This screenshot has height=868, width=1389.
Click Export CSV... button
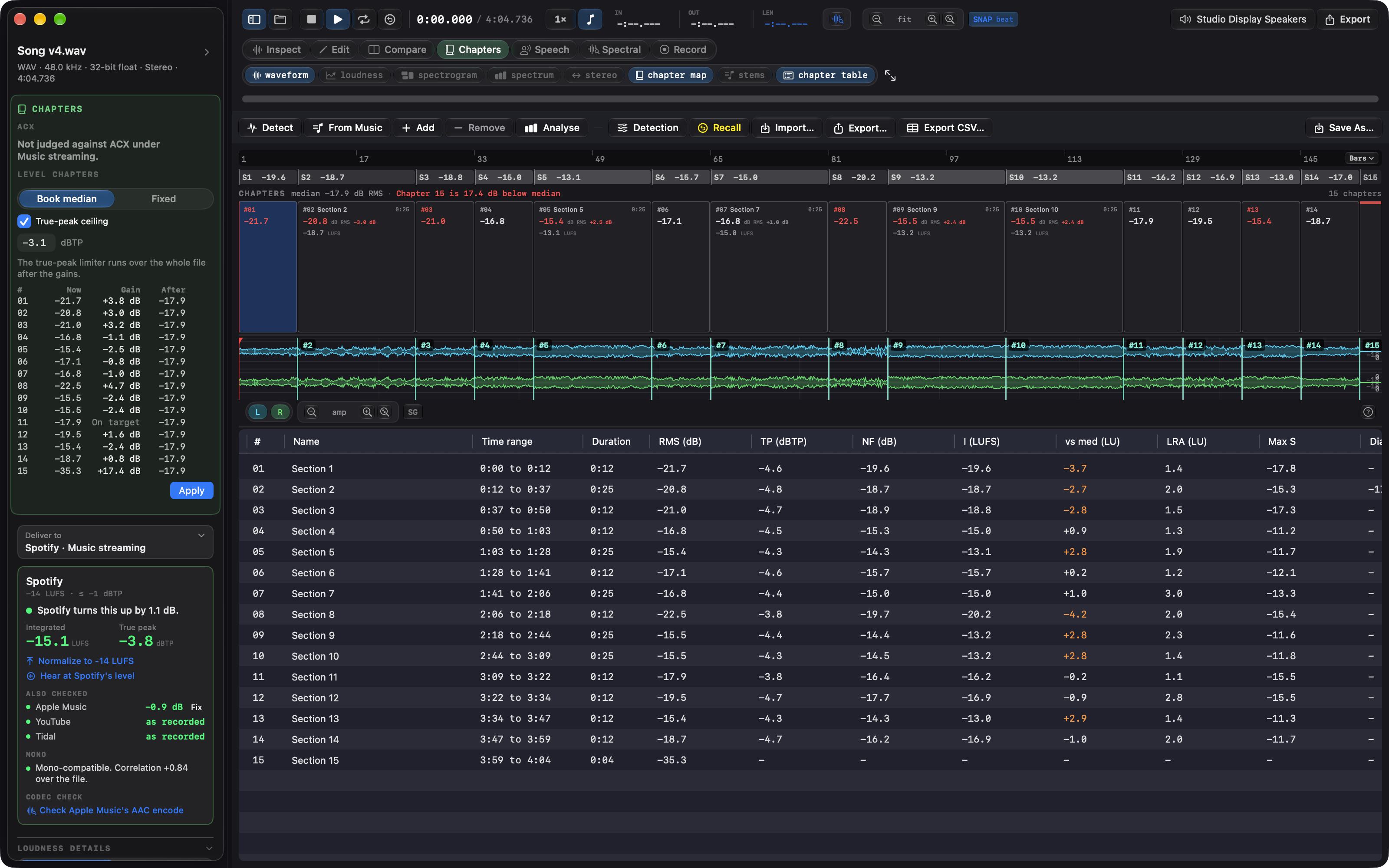[x=945, y=128]
